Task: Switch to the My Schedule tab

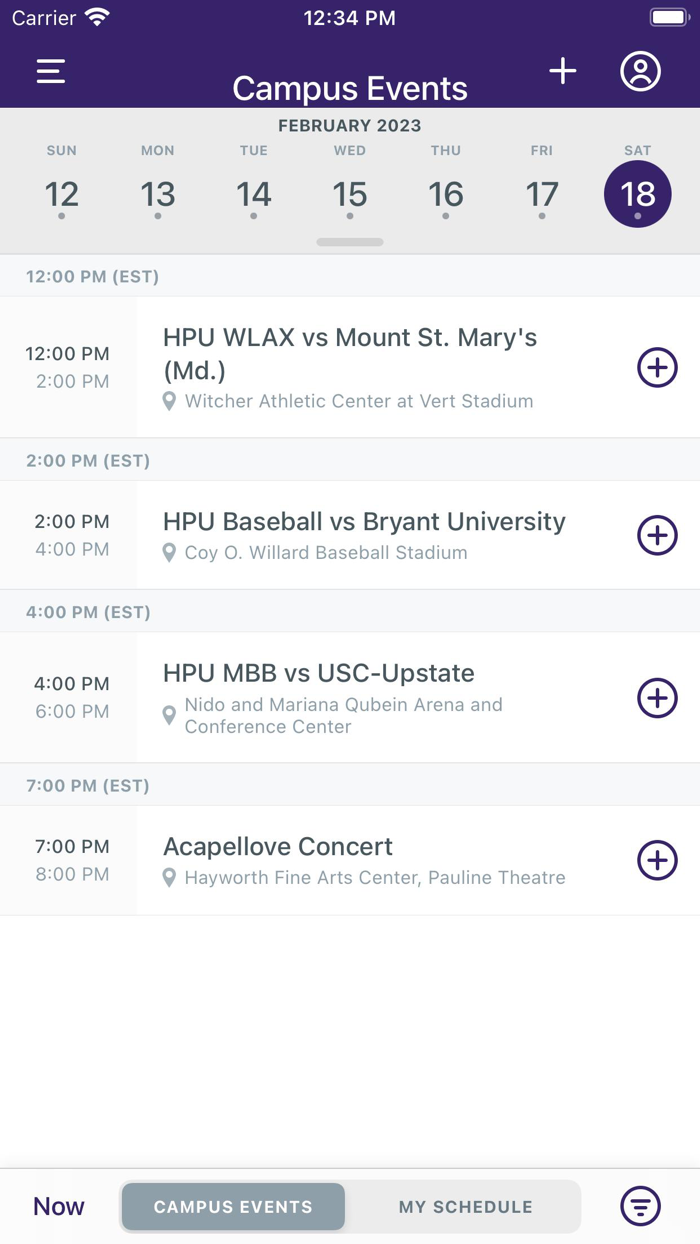Action: 465,1206
